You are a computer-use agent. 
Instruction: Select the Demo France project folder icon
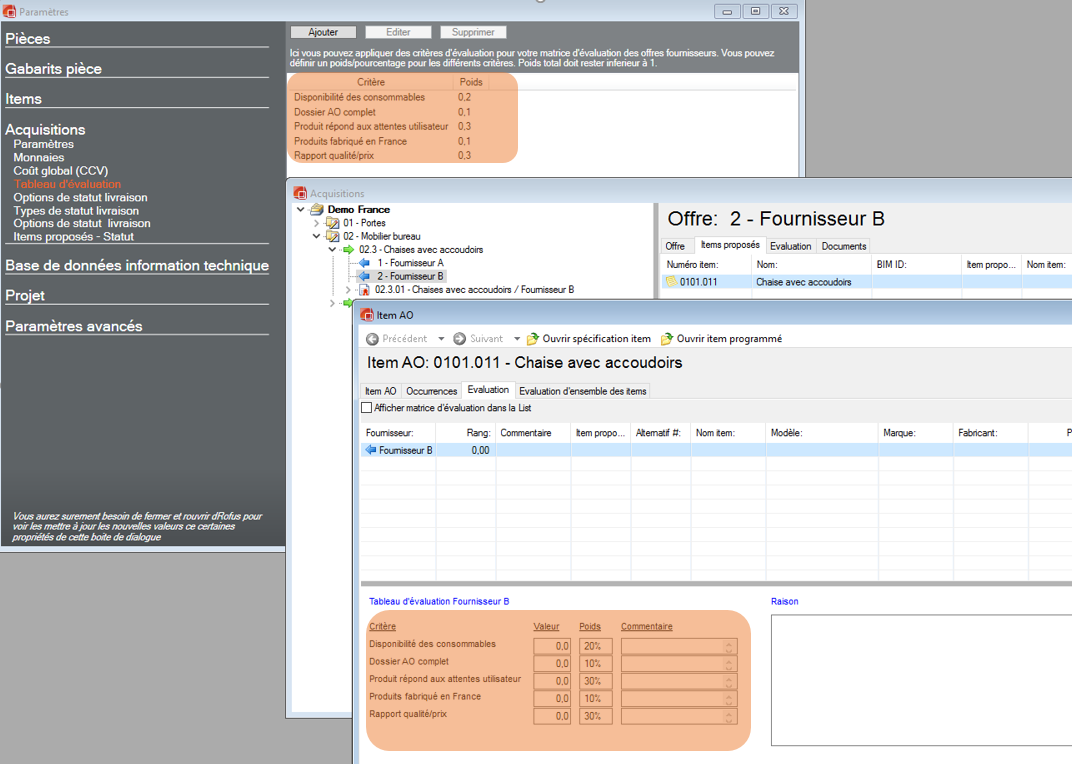click(317, 210)
